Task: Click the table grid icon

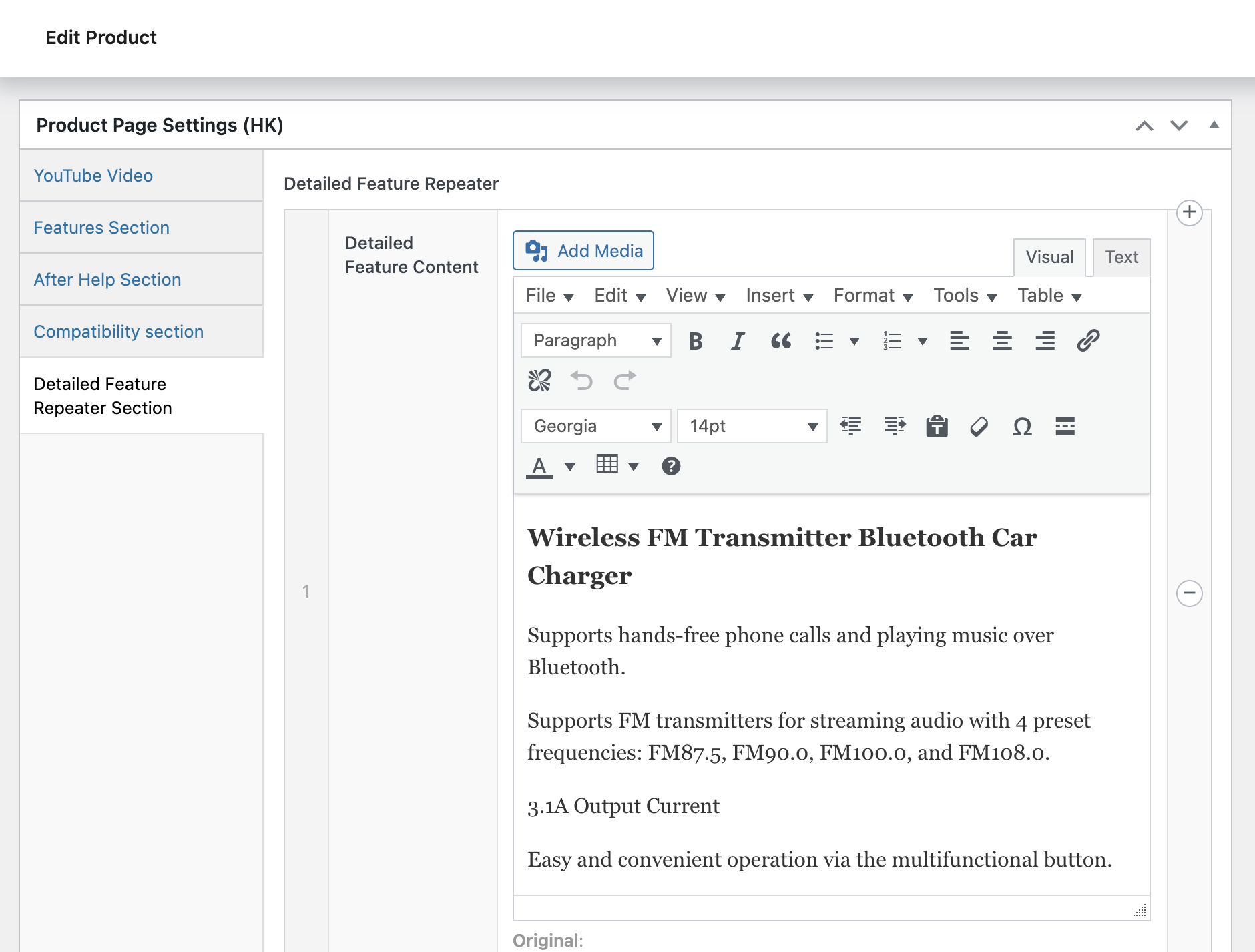Action: coord(607,464)
